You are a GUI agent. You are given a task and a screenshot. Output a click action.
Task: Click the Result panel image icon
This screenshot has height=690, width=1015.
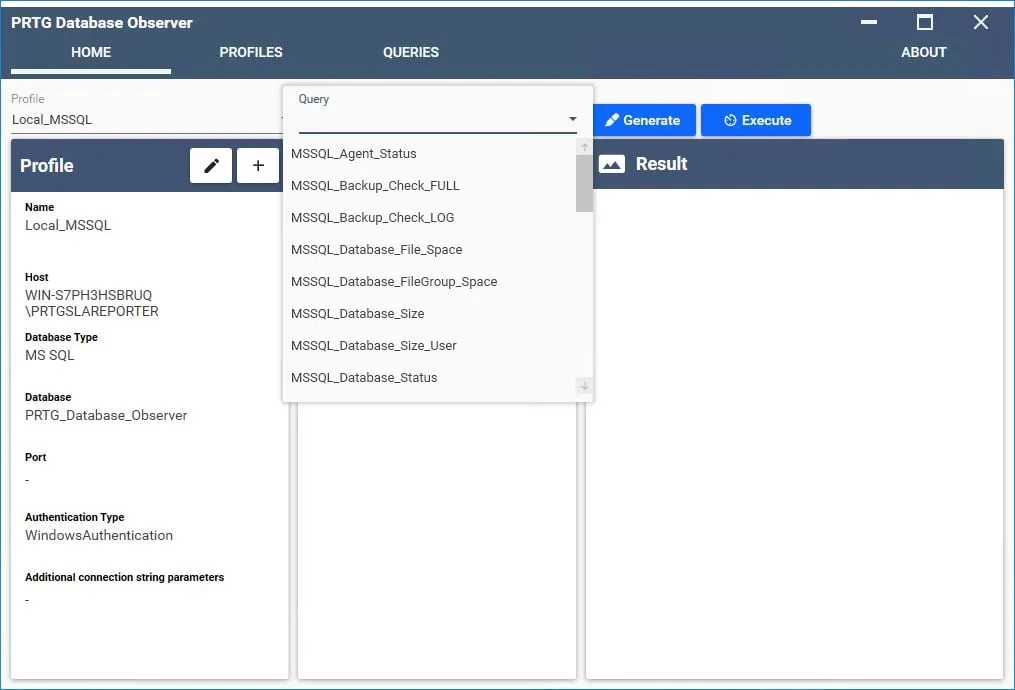pos(612,164)
